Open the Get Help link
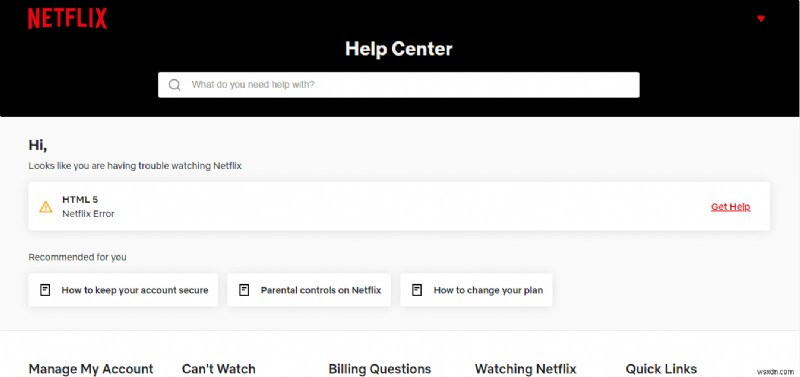Viewport: 800px width, 377px height. click(x=731, y=207)
